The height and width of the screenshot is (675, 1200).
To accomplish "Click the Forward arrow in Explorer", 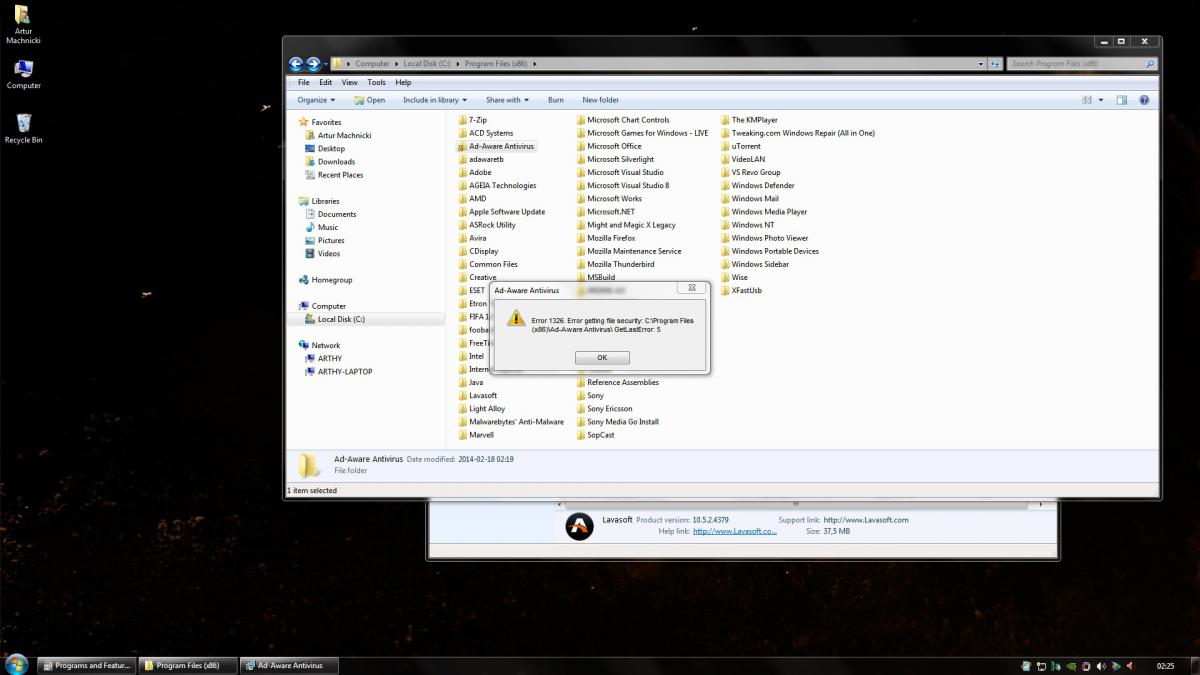I will click(x=313, y=63).
